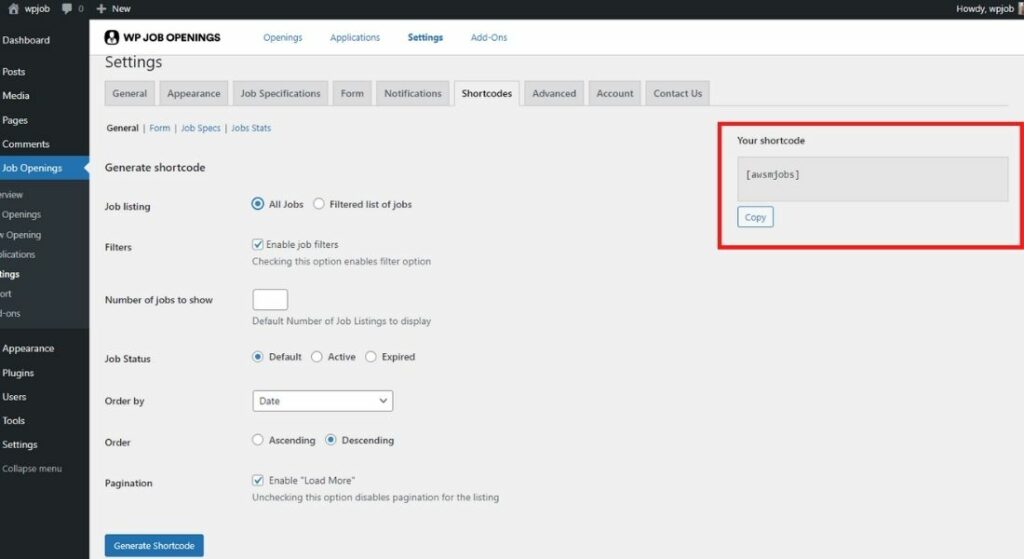Open the New Opening submenu item
The image size is (1024, 559).
(21, 234)
